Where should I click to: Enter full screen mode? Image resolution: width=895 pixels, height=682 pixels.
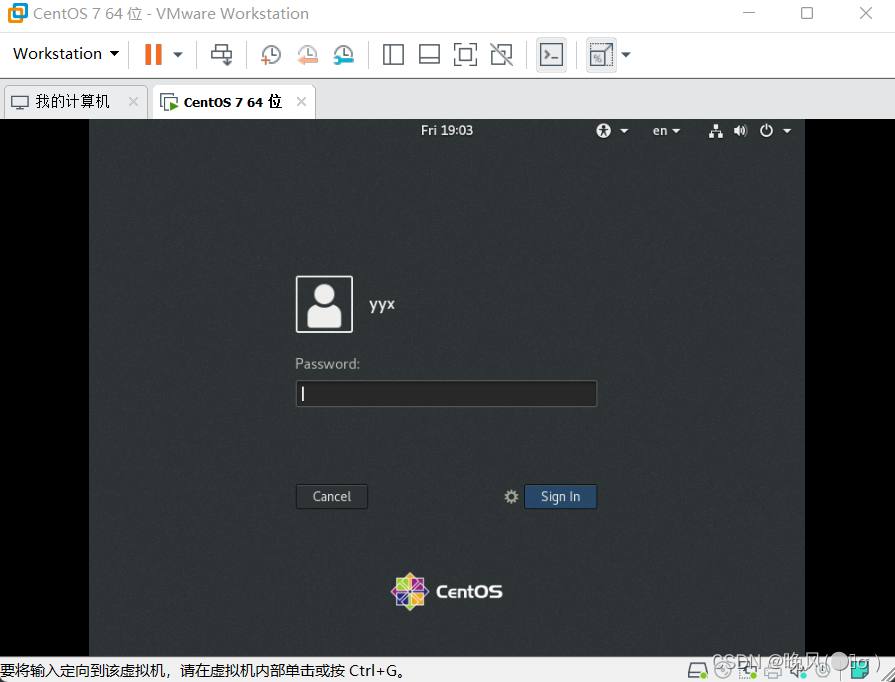[x=465, y=55]
